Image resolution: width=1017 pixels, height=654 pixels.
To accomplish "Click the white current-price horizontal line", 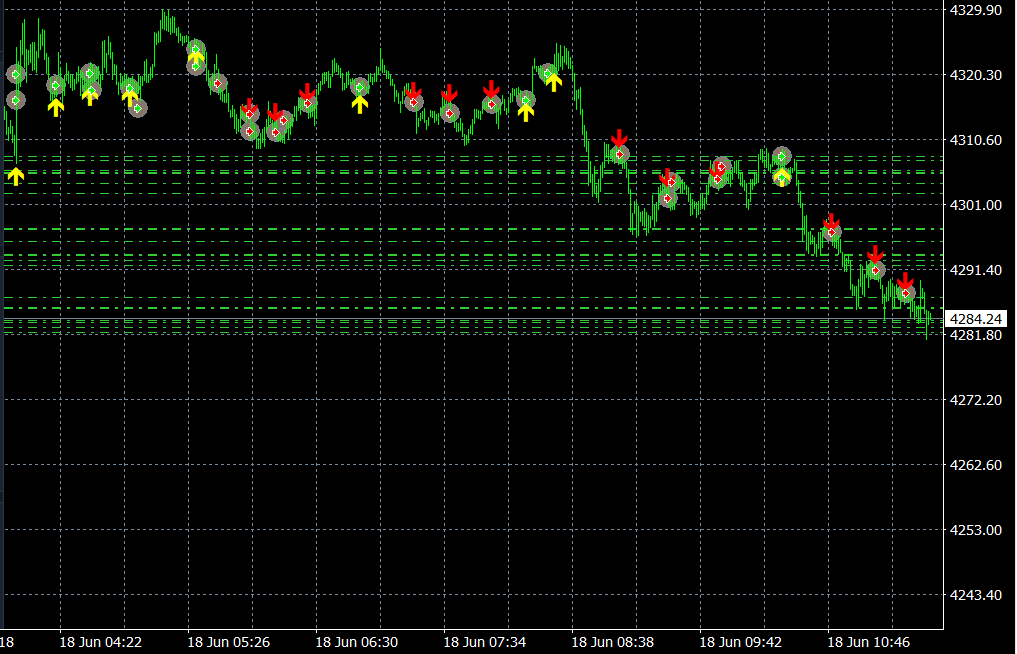I will [472, 319].
